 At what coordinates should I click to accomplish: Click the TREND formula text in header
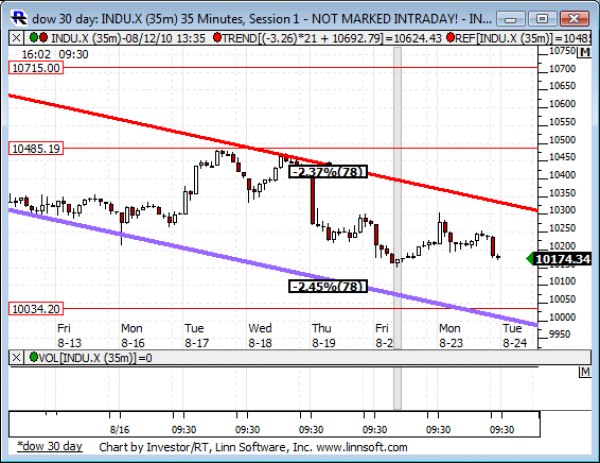331,38
